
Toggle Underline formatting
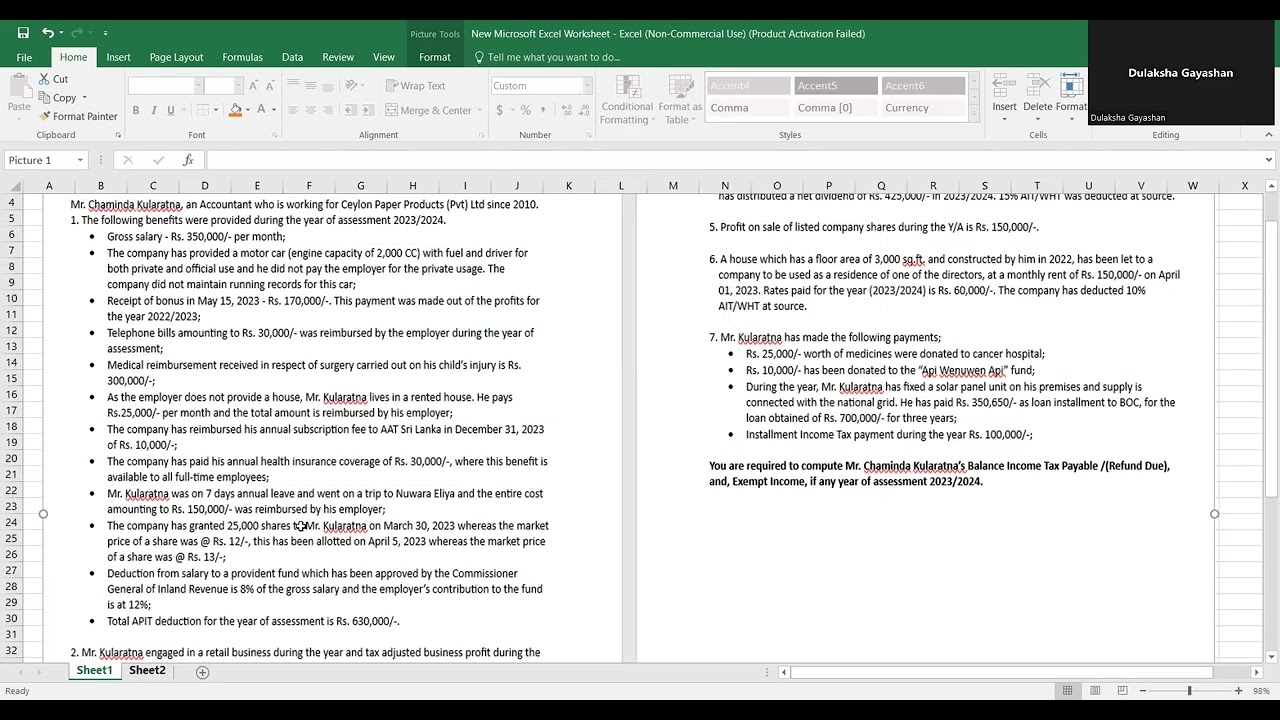171,110
